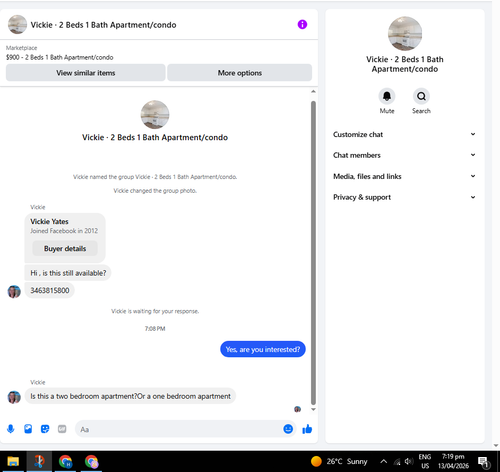Click 'Vickie Yates' name in buyer card
The image size is (500, 472).
tap(49, 221)
